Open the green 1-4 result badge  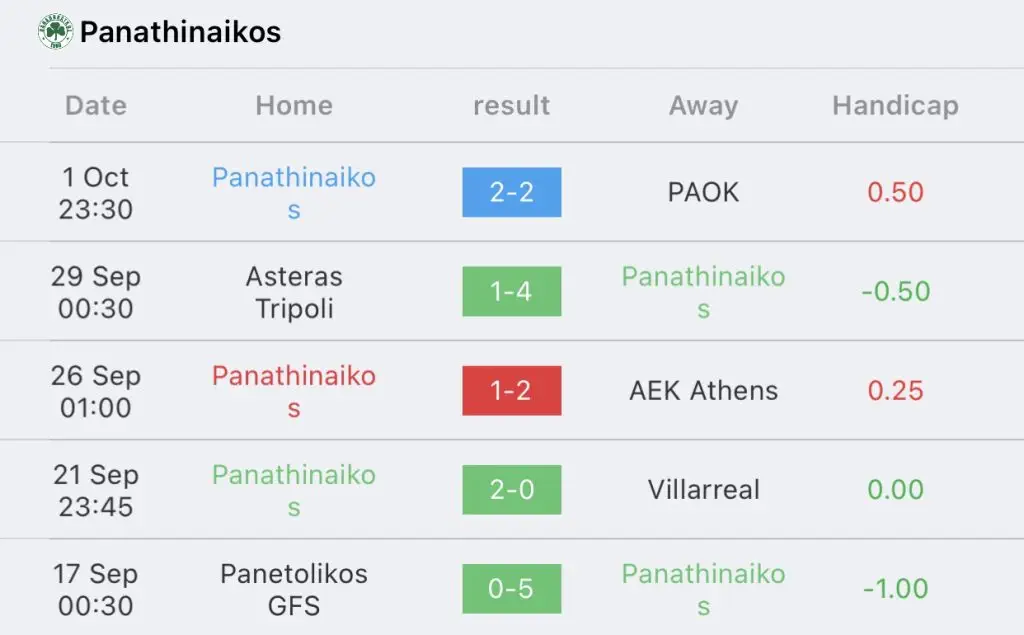coord(511,291)
